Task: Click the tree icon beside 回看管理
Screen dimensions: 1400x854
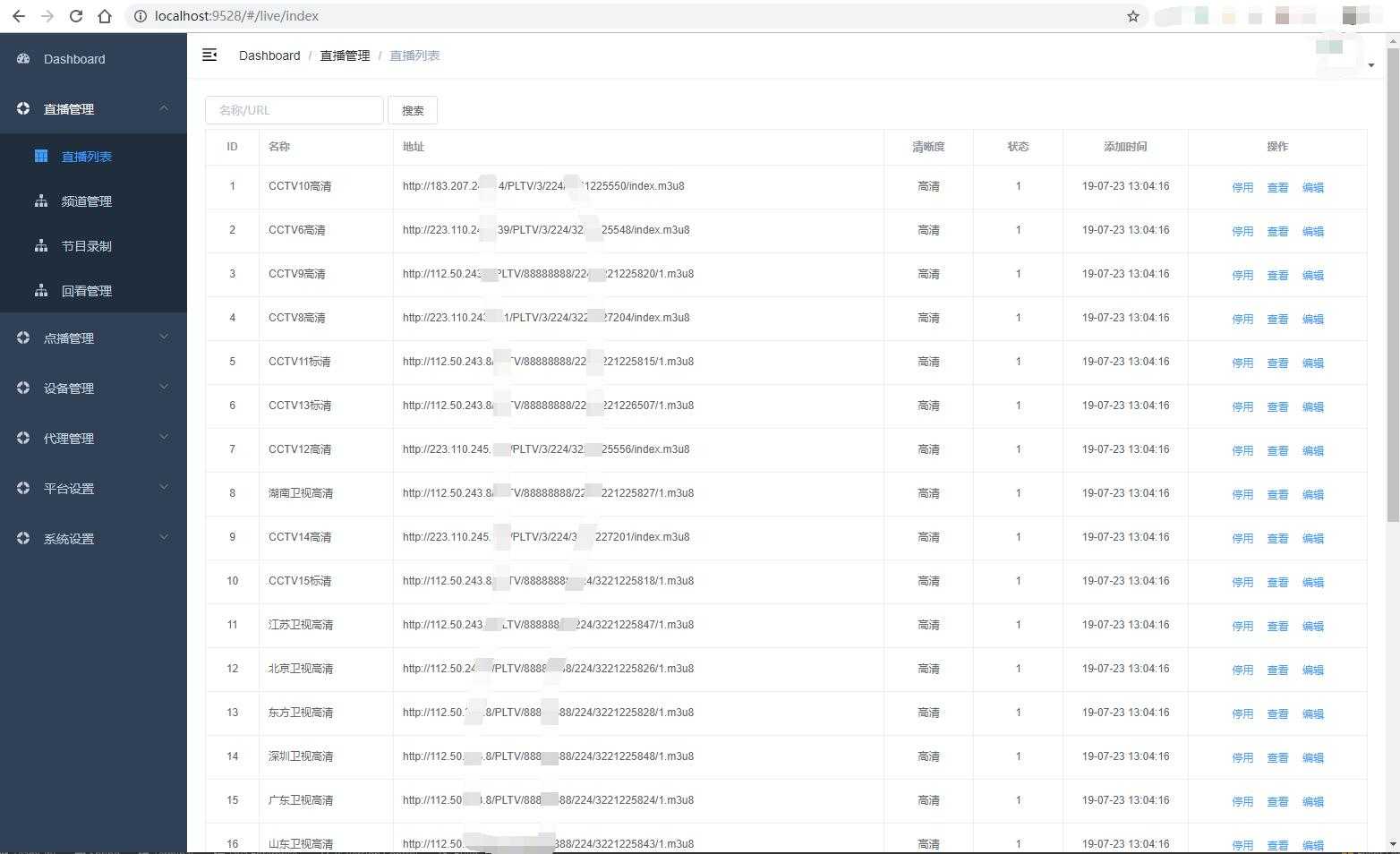Action: pos(41,290)
